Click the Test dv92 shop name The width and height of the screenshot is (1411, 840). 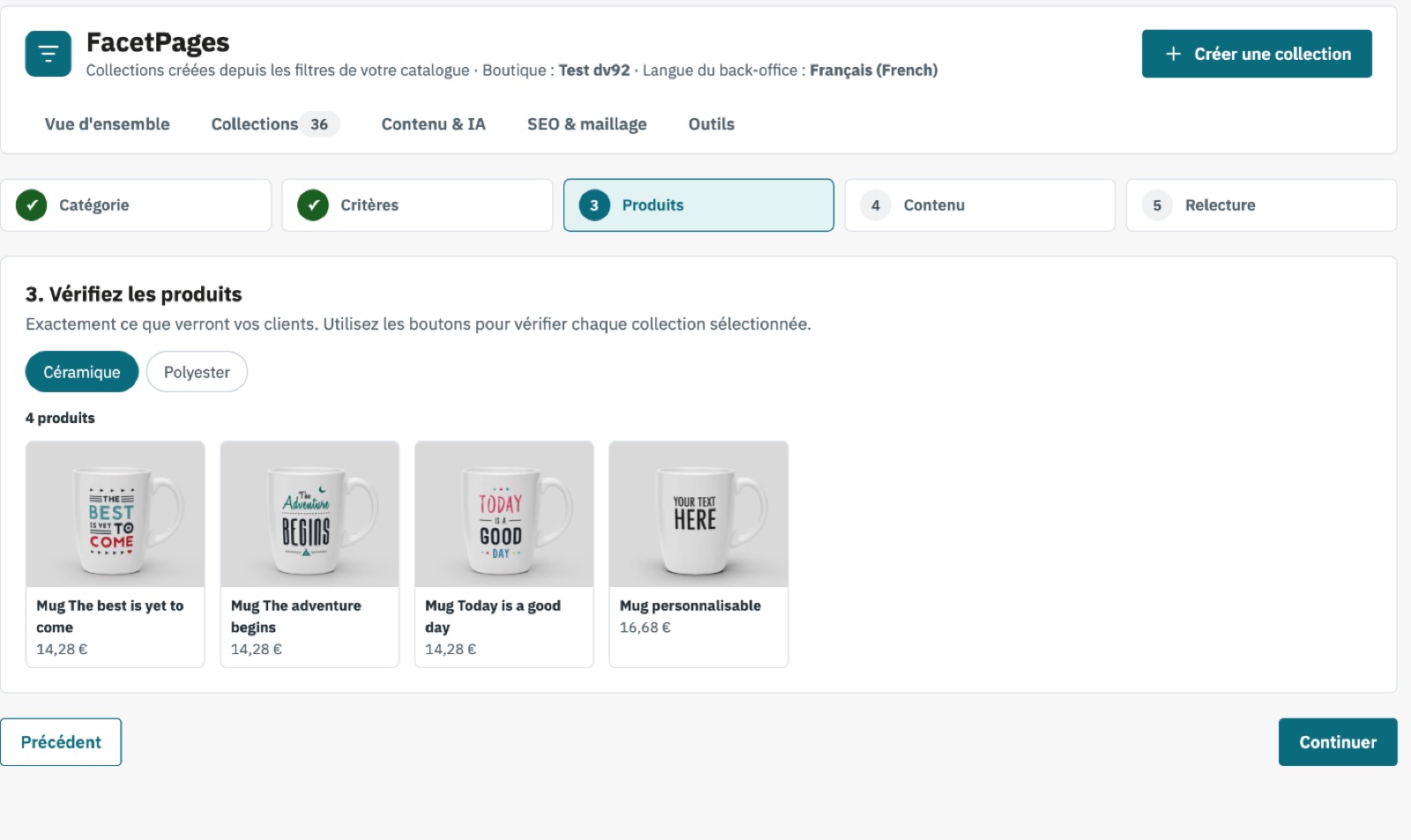click(594, 71)
